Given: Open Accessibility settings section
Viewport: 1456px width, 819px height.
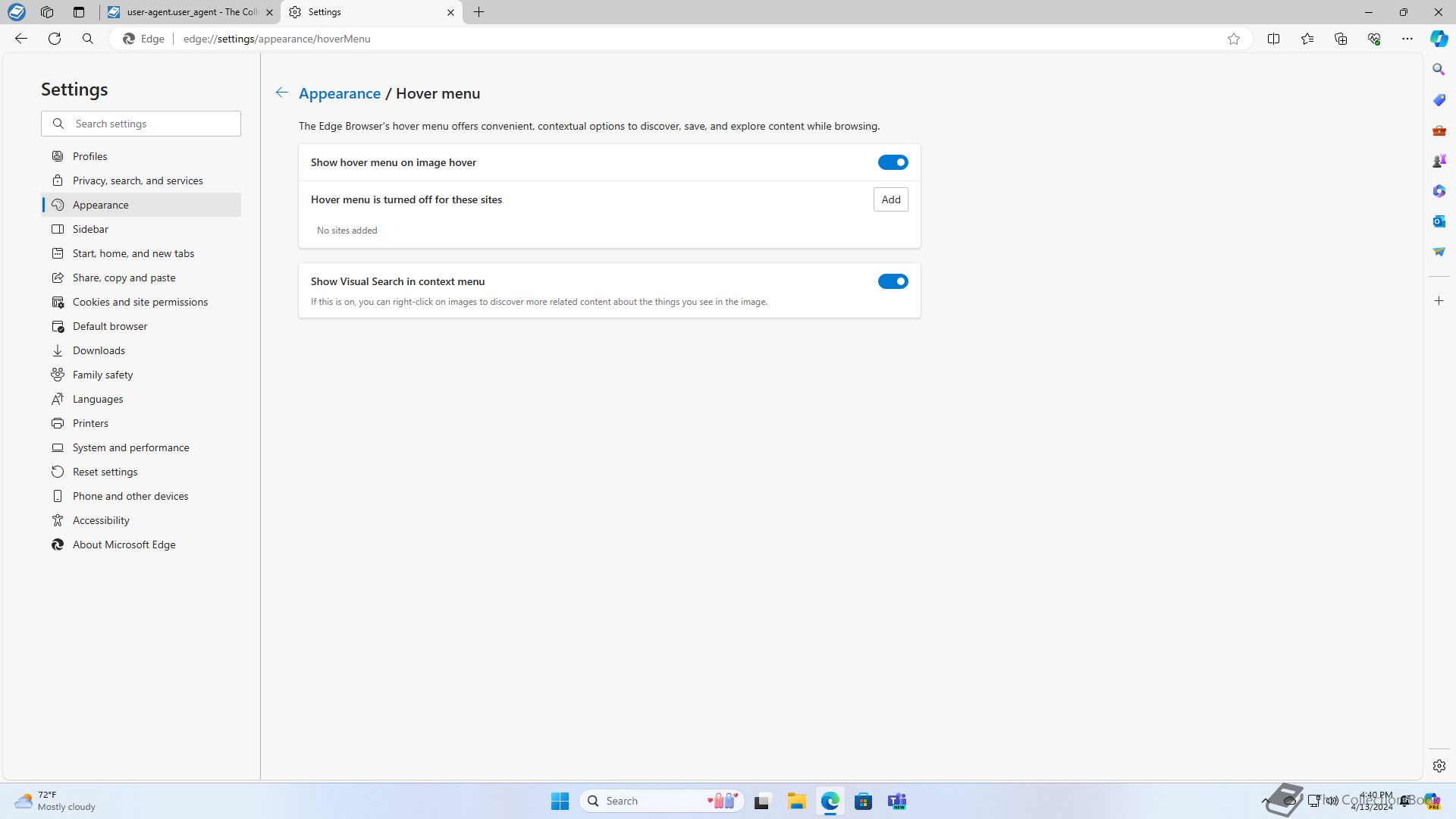Looking at the screenshot, I should [141, 520].
